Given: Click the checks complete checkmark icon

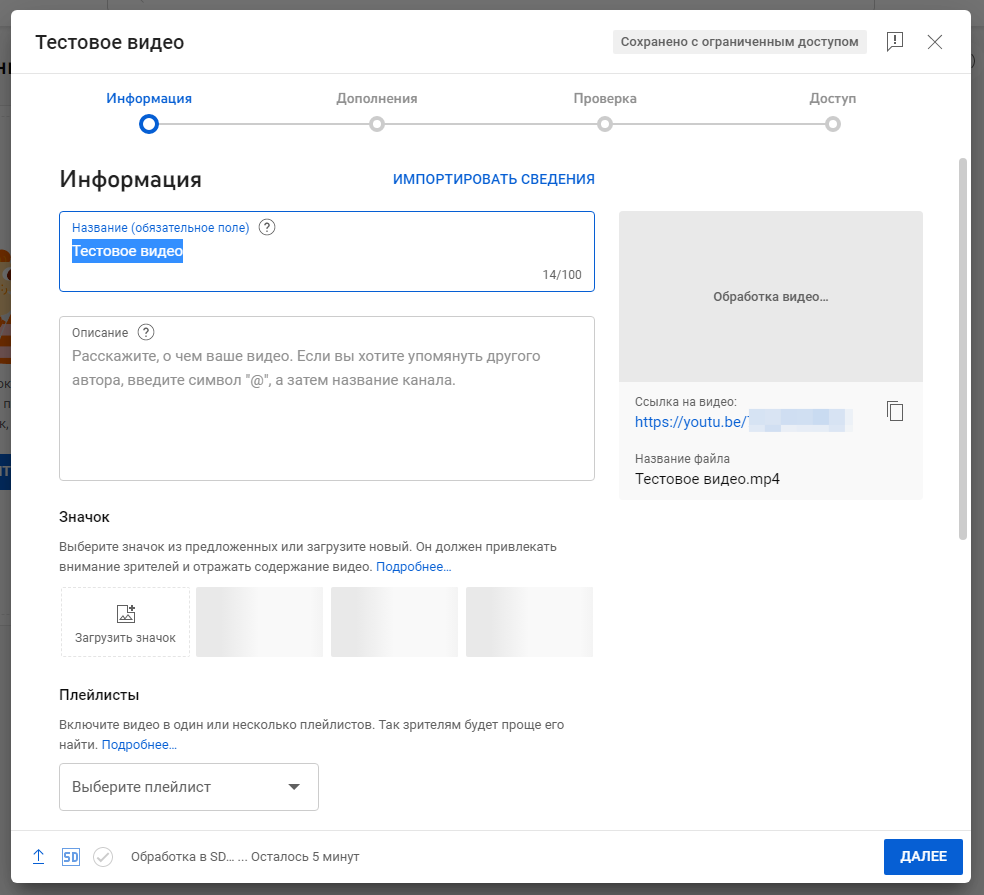Looking at the screenshot, I should pyautogui.click(x=103, y=857).
